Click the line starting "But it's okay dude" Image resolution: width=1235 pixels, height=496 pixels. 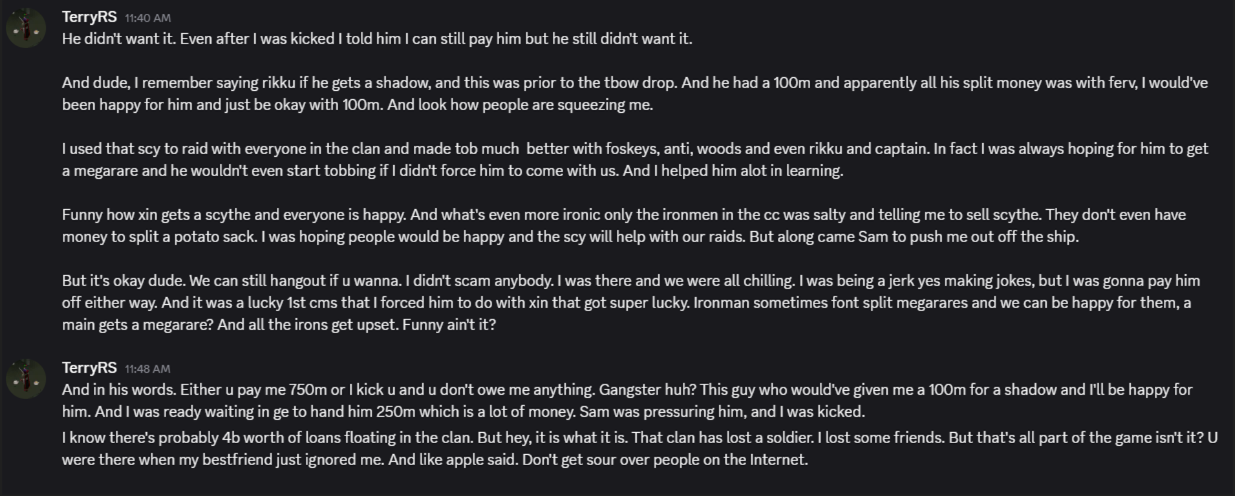pos(630,281)
